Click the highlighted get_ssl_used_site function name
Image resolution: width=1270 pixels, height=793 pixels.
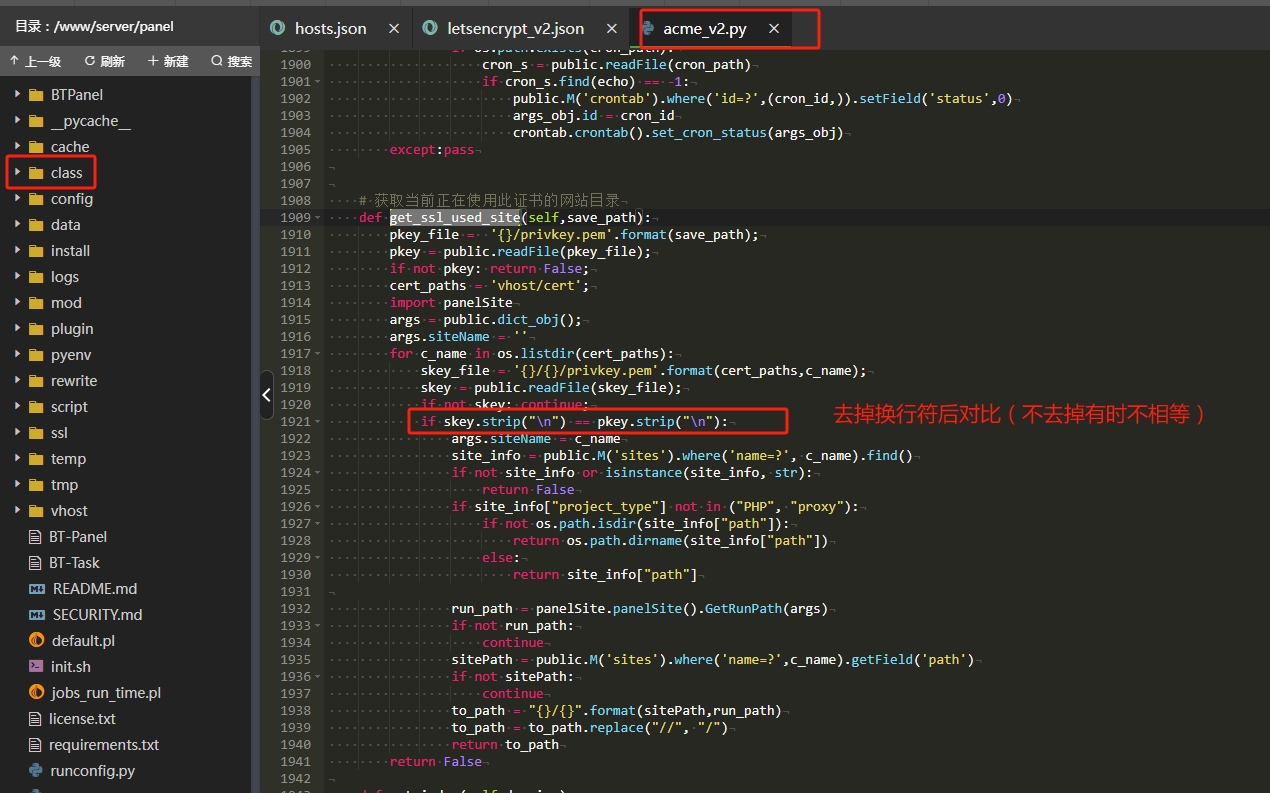coord(455,217)
